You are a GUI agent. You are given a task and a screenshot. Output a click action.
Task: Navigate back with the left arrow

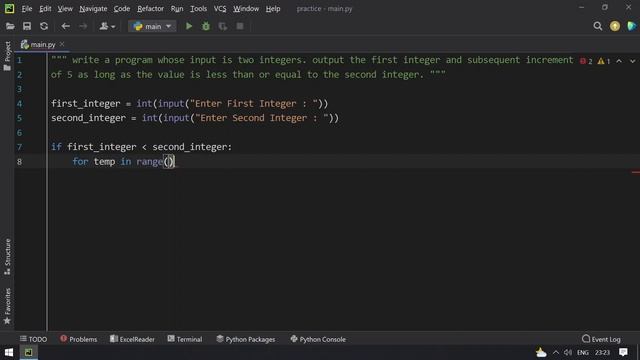(x=65, y=27)
